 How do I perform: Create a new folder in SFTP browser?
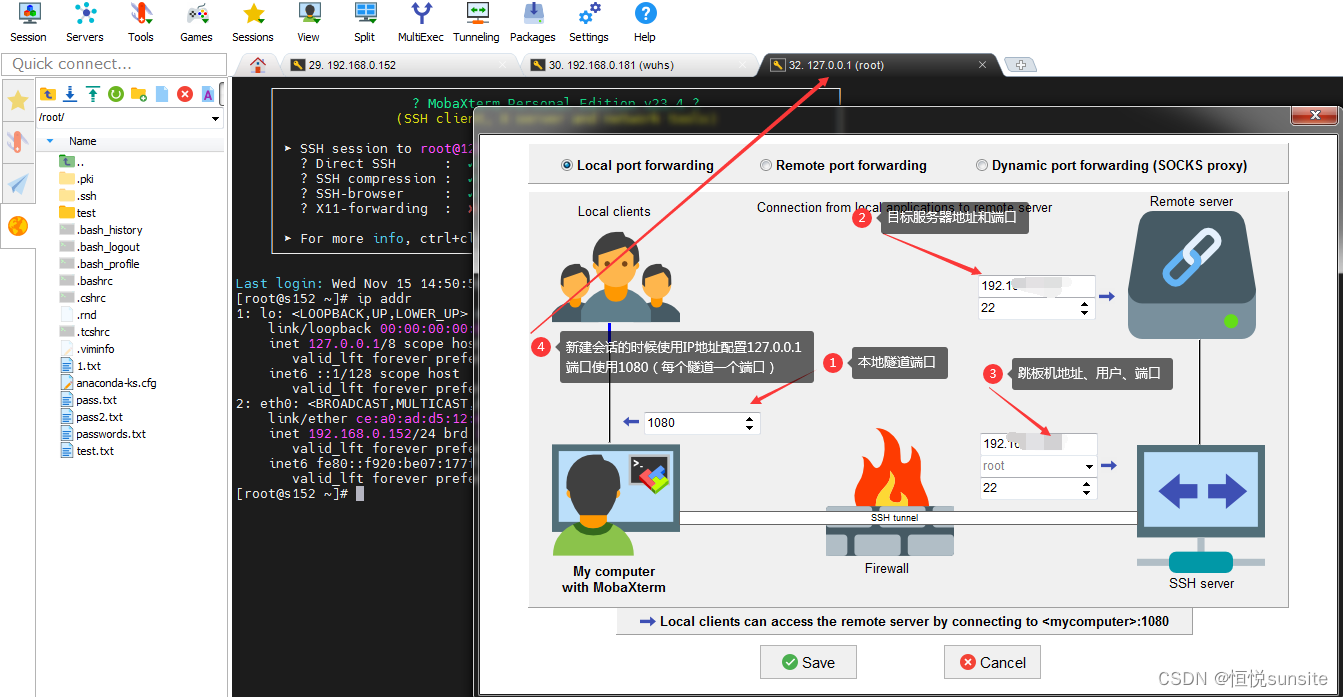tap(139, 94)
